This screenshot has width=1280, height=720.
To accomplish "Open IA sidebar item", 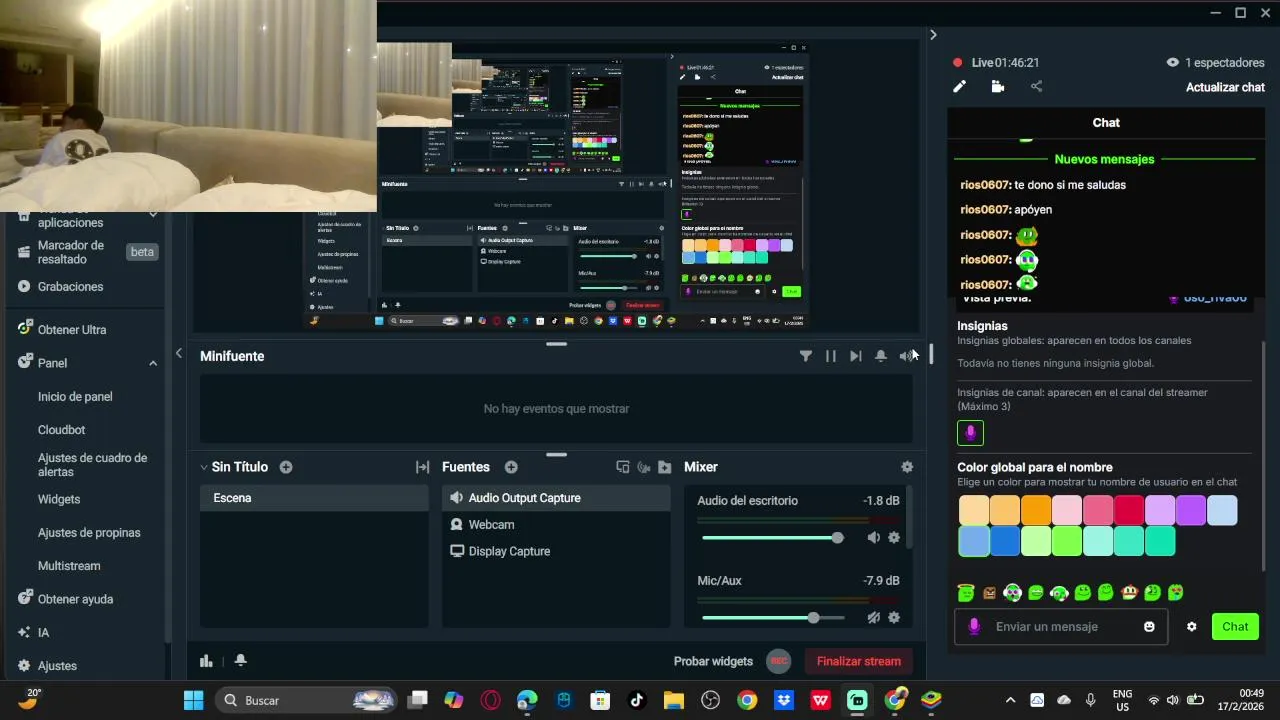I will pos(43,632).
